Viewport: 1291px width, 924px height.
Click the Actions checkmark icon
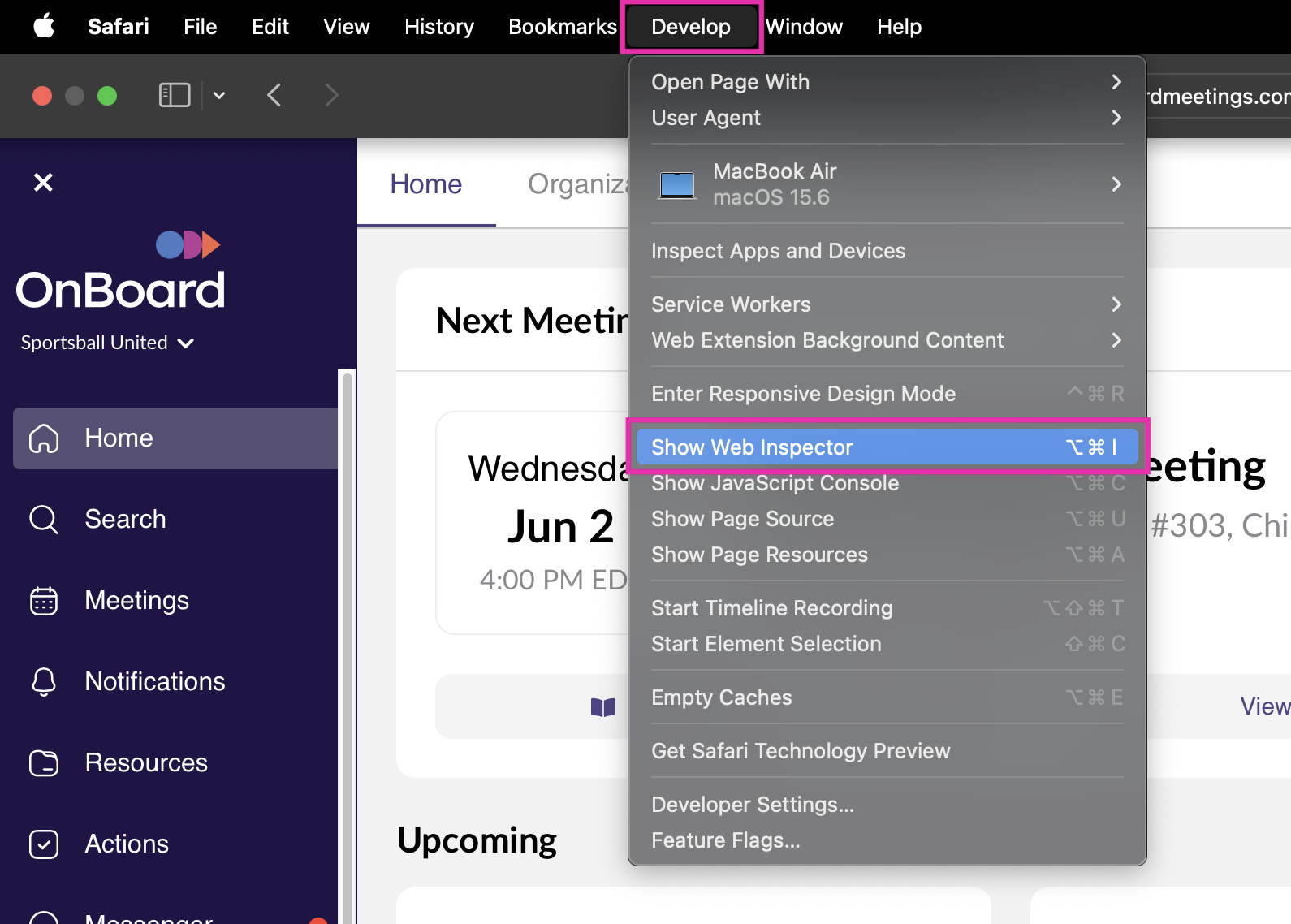click(x=44, y=844)
